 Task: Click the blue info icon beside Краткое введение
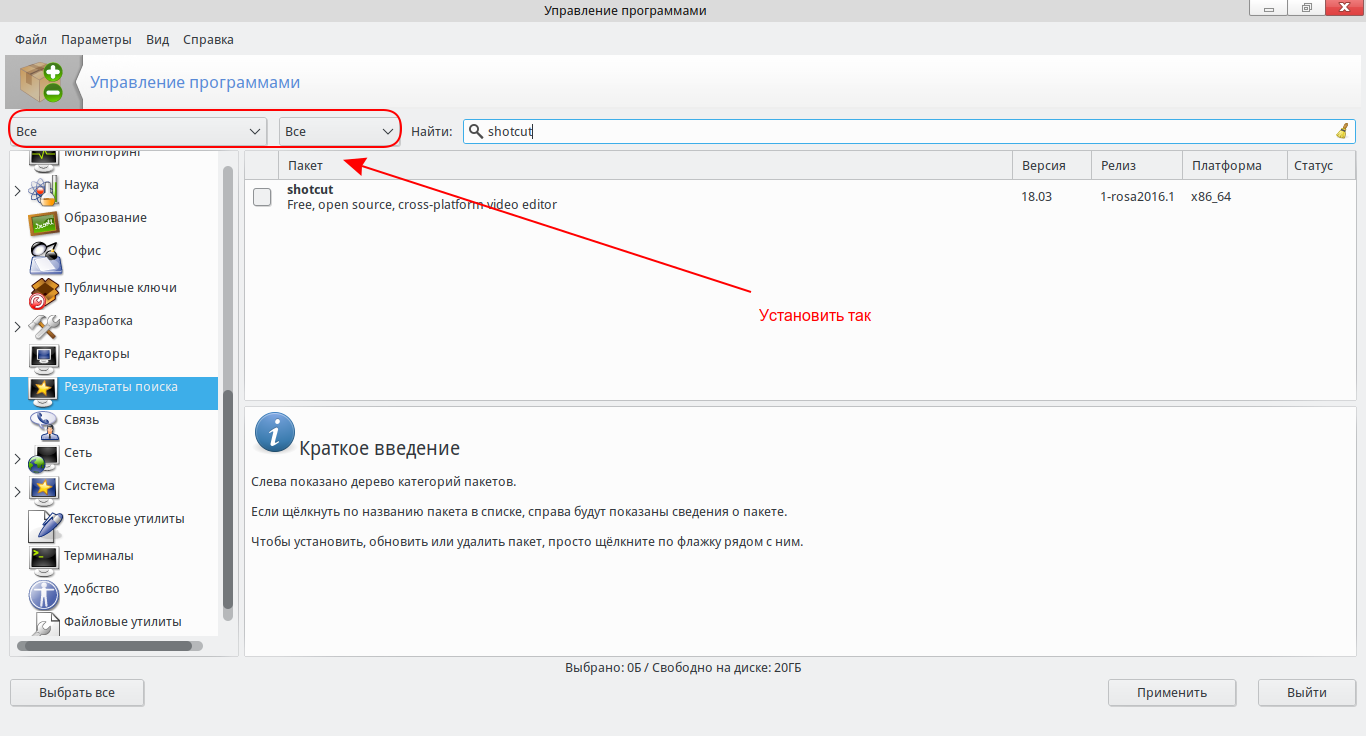pyautogui.click(x=274, y=431)
